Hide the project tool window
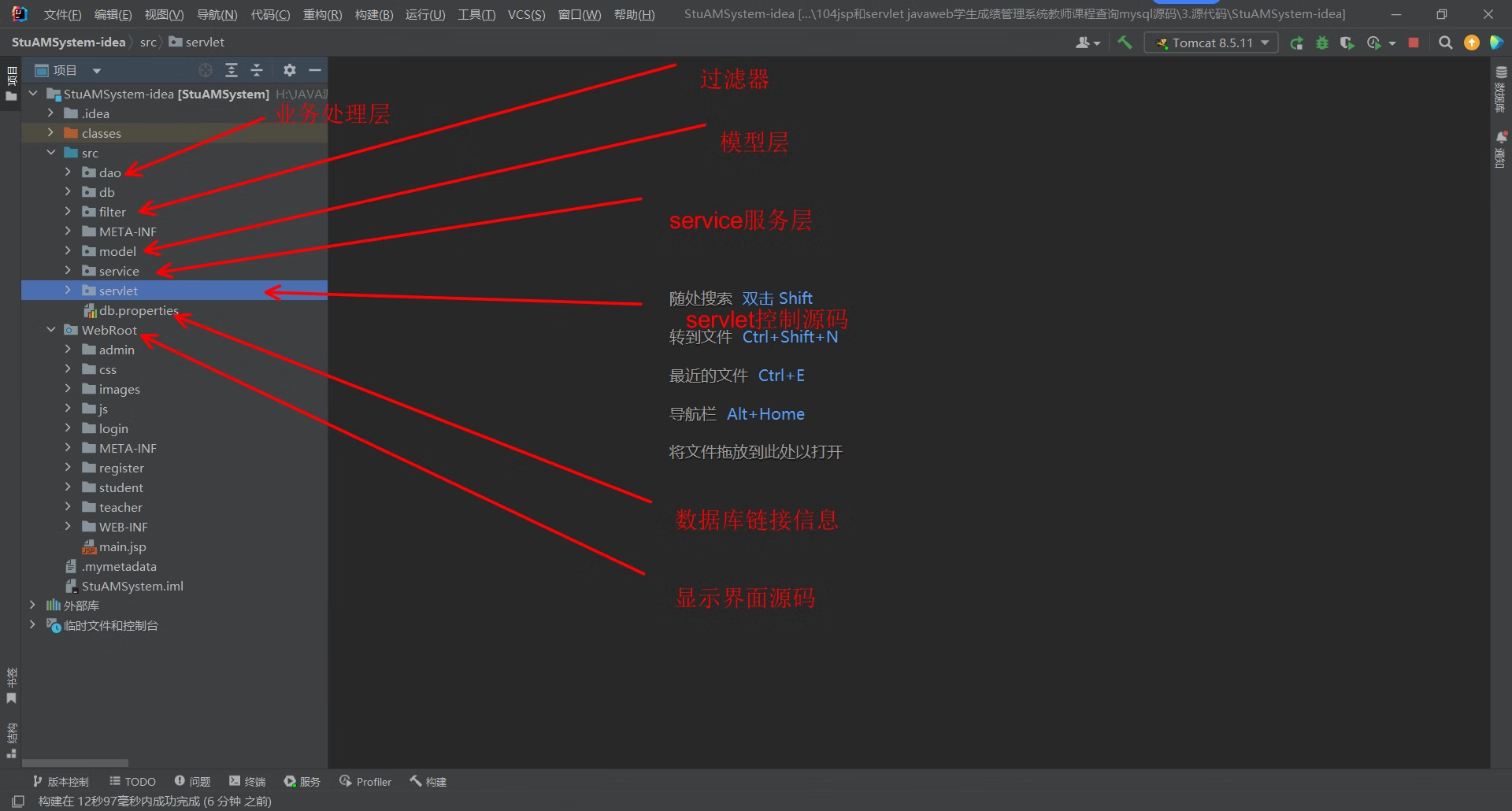Screen dimensions: 1512x811 (x=315, y=71)
